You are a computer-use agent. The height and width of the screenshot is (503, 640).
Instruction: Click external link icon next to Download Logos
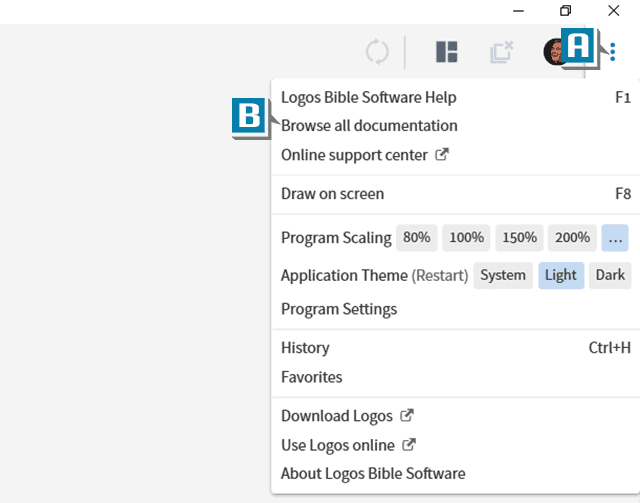pyautogui.click(x=407, y=415)
